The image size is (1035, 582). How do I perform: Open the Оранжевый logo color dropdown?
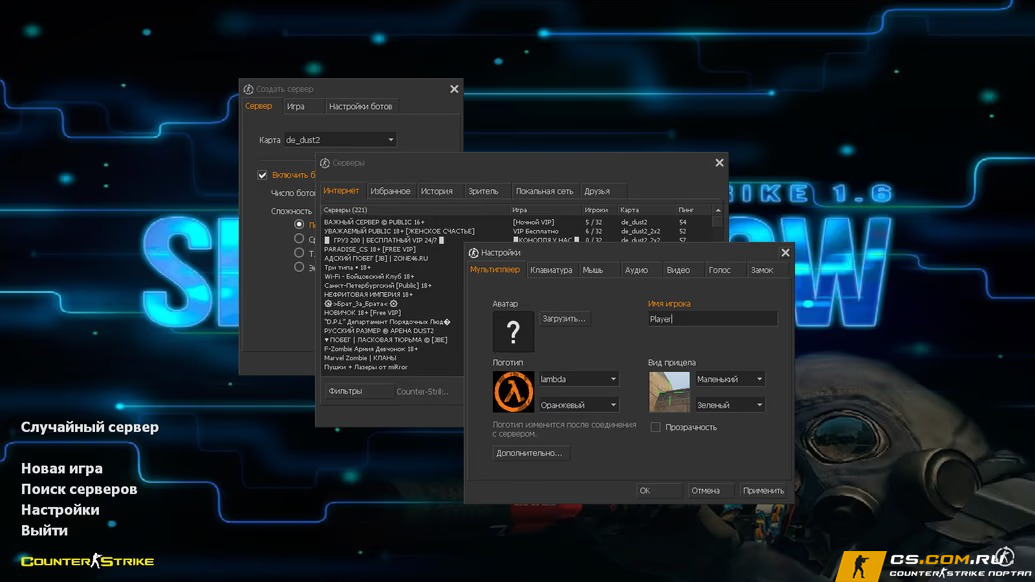tap(578, 405)
